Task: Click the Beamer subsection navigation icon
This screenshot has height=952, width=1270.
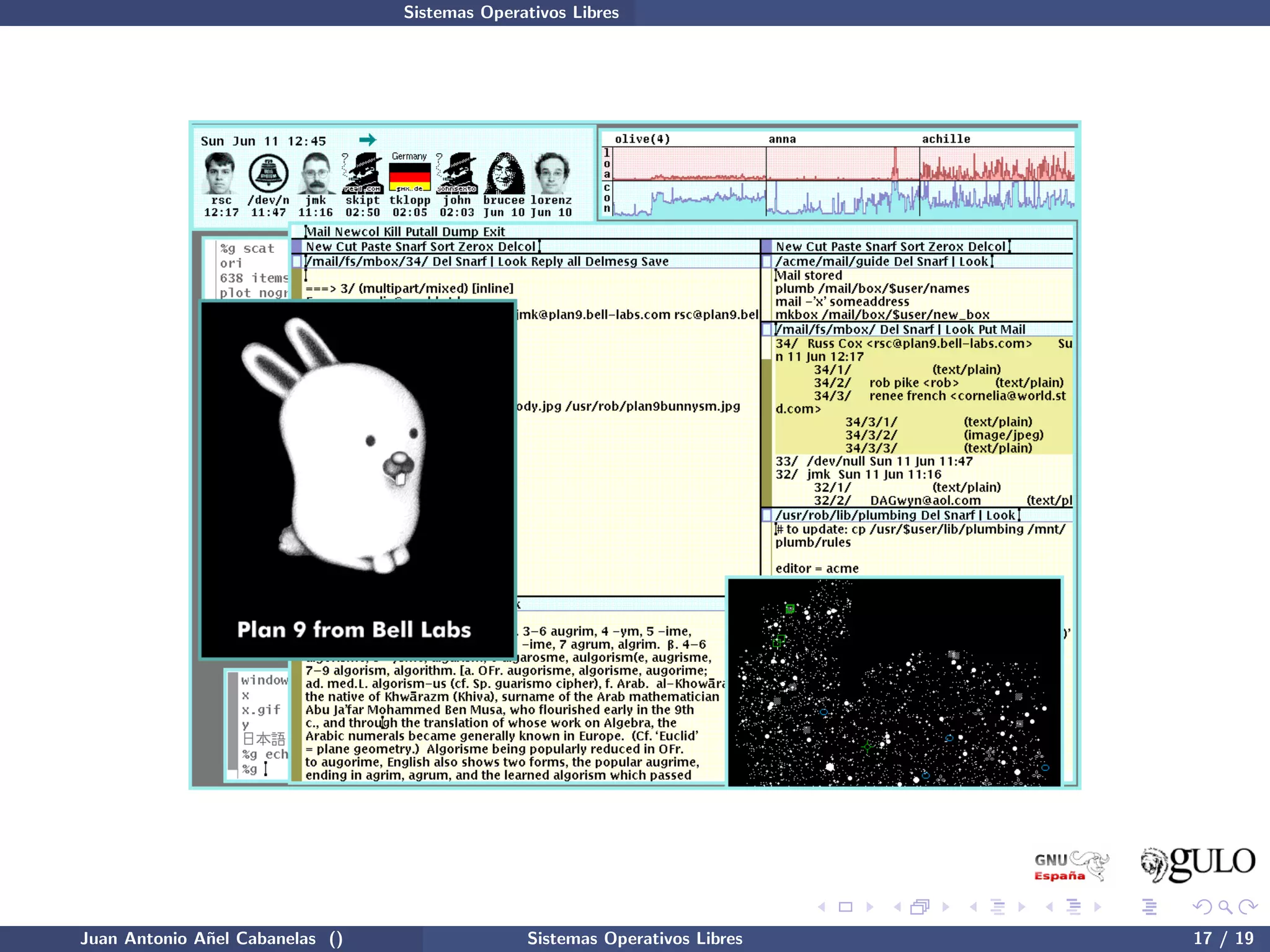Action: 998,907
